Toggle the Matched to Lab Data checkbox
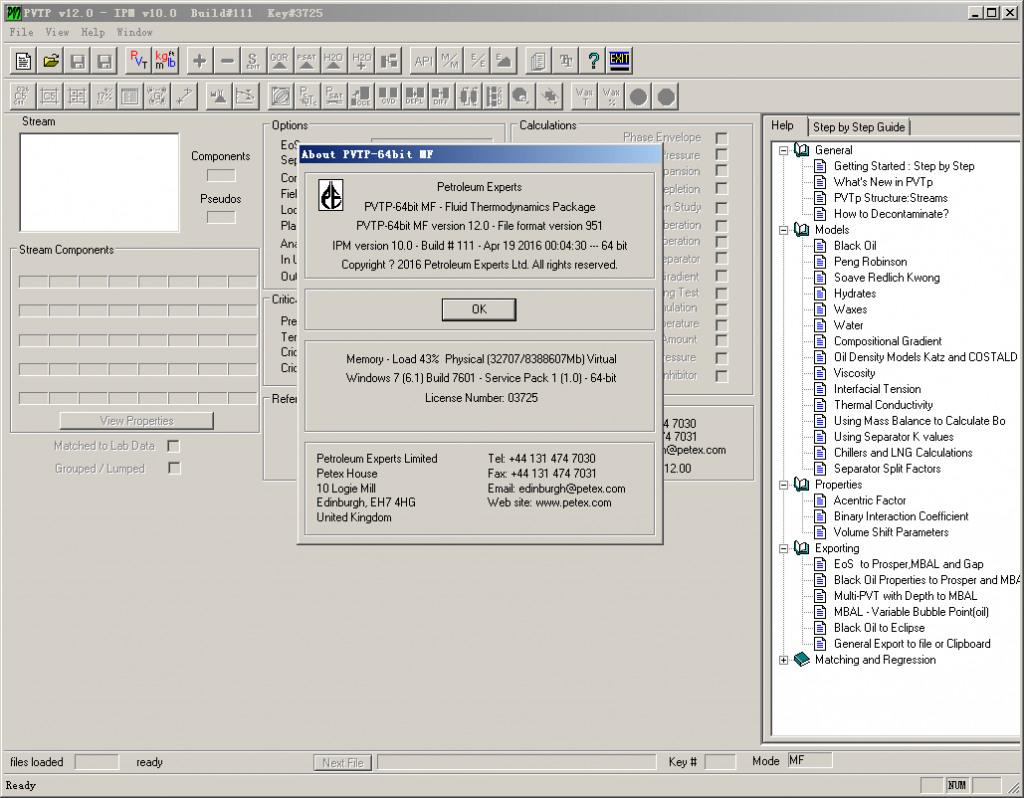This screenshot has width=1024, height=798. [x=173, y=446]
